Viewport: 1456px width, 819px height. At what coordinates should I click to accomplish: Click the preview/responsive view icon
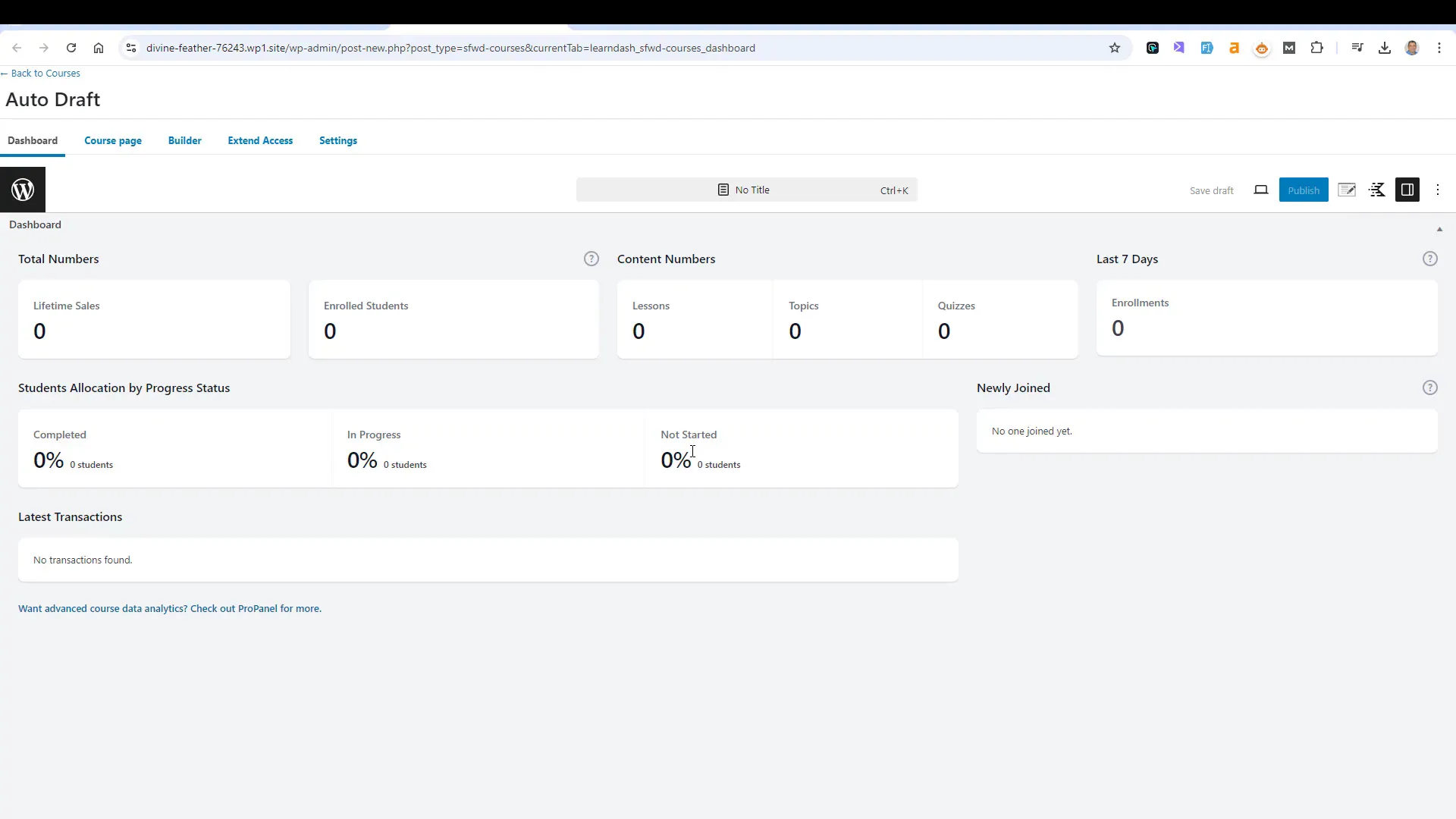1261,190
